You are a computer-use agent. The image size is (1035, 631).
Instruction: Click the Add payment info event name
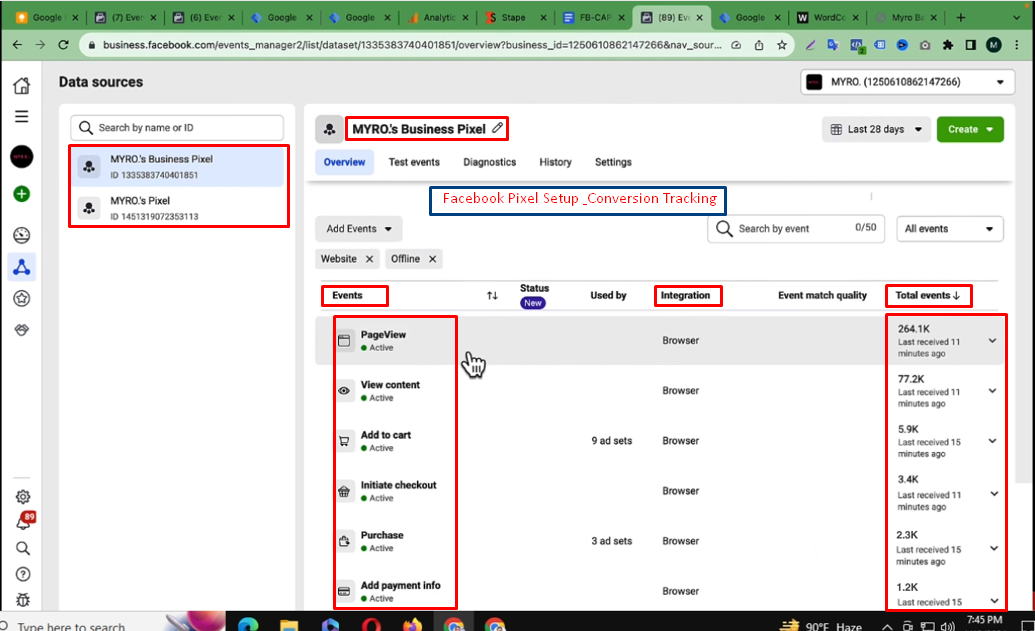[400, 585]
